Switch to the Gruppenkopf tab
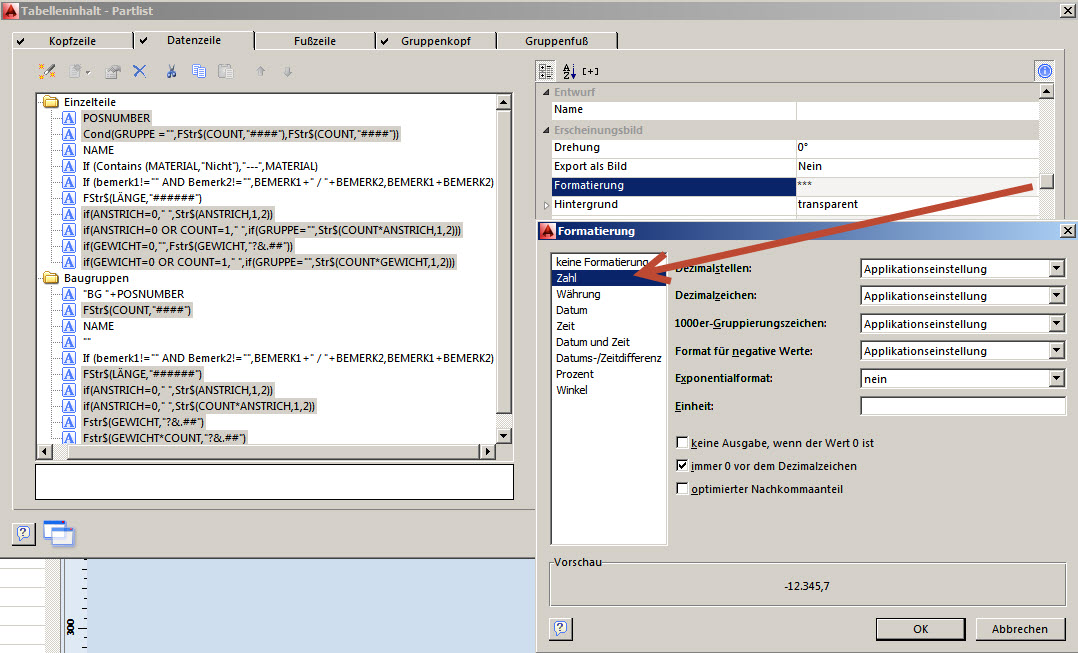Viewport: 1078px width, 653px height. pyautogui.click(x=436, y=41)
